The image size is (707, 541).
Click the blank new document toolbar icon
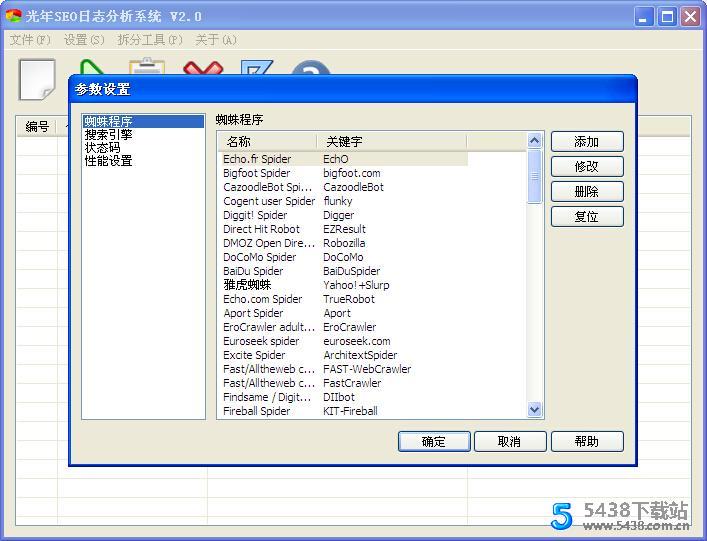[37, 79]
